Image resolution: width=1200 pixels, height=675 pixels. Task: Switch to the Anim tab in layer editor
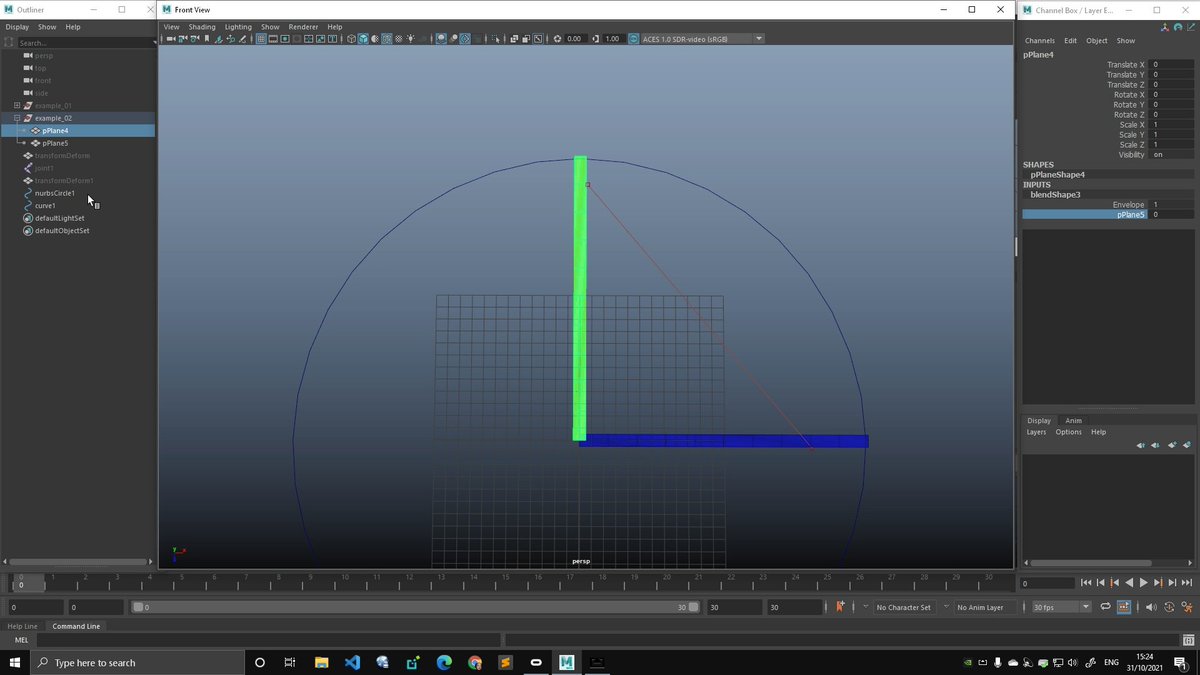pos(1073,421)
